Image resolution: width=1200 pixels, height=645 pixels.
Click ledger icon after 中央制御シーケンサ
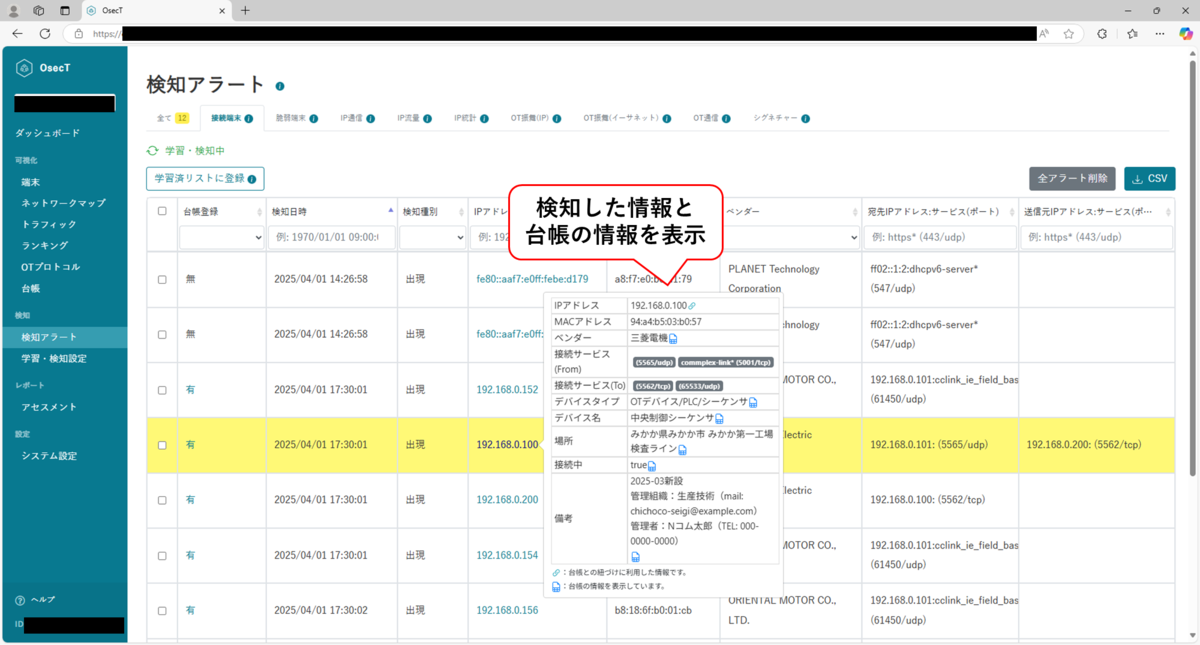click(719, 419)
